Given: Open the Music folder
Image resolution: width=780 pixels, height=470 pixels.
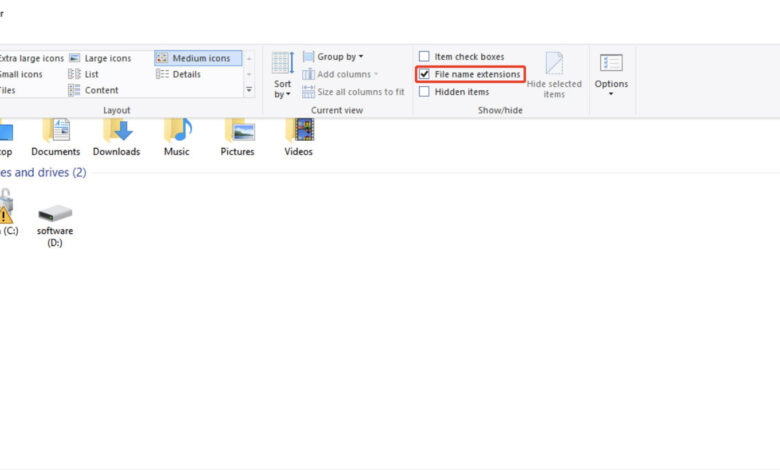Looking at the screenshot, I should (x=177, y=137).
